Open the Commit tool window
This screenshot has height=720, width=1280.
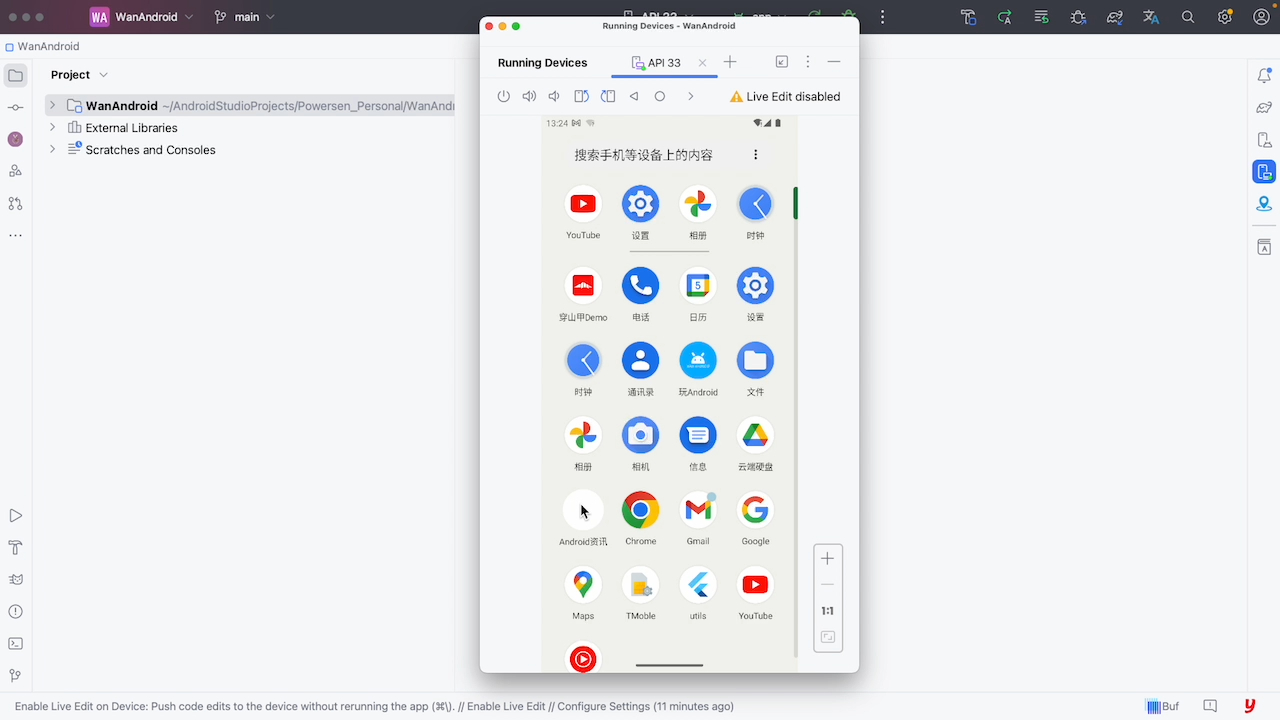[x=15, y=107]
